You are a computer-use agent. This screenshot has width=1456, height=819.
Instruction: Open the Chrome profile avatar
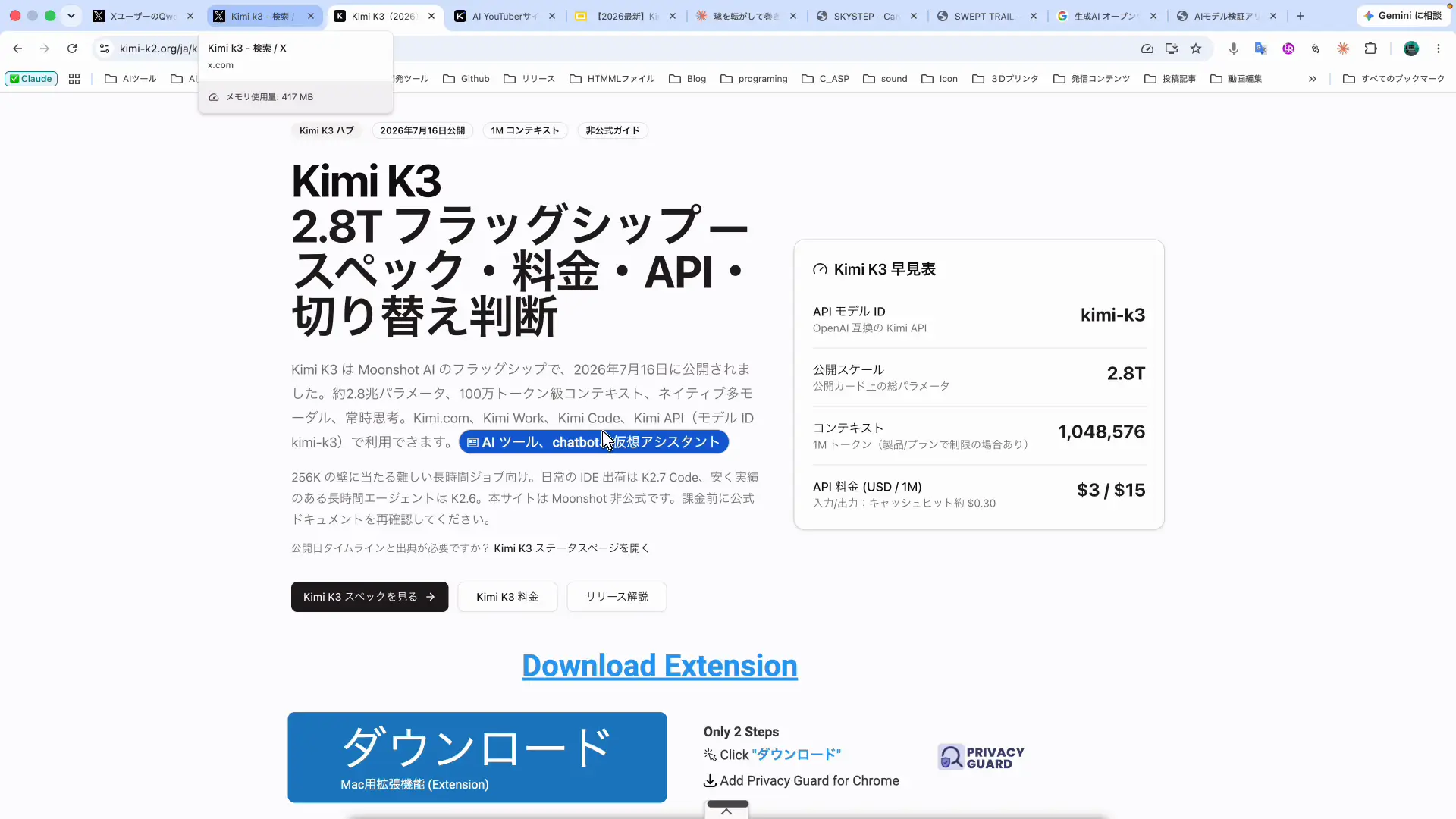[1411, 49]
